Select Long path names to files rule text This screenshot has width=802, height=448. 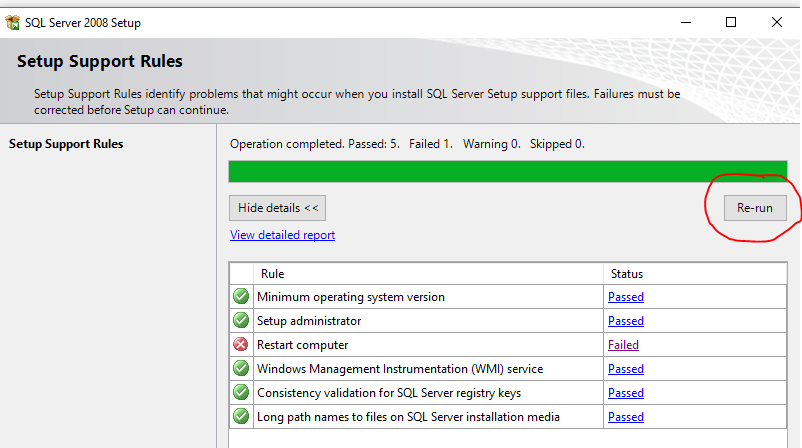pos(408,417)
